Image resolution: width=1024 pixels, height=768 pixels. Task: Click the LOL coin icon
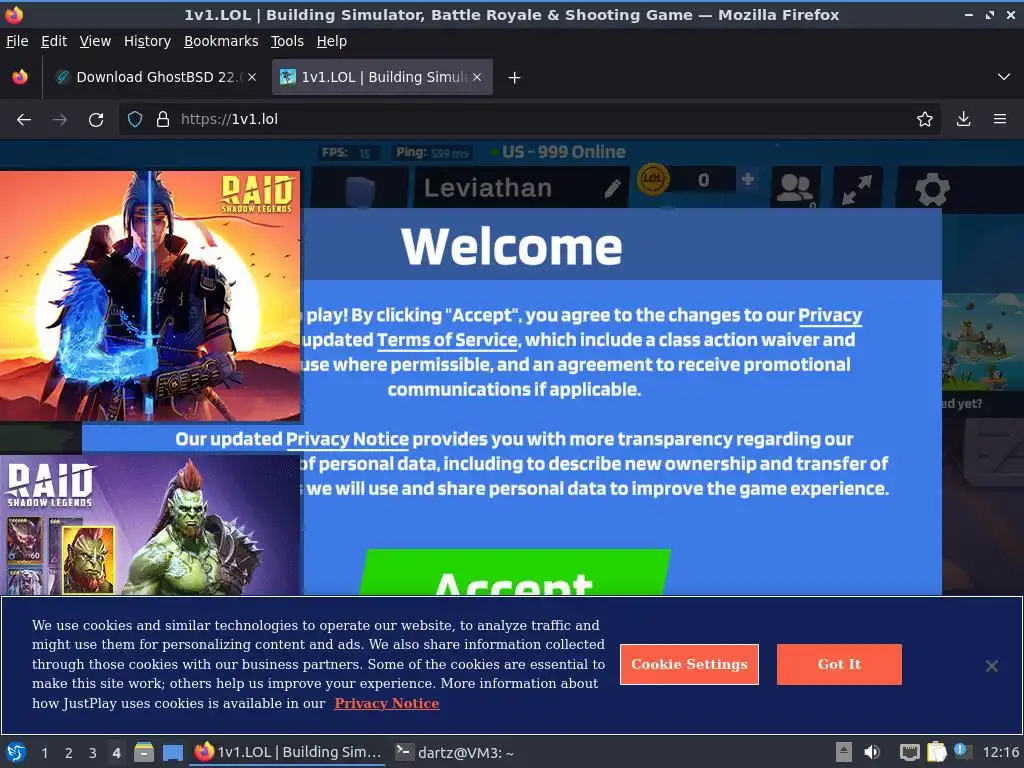click(x=653, y=179)
